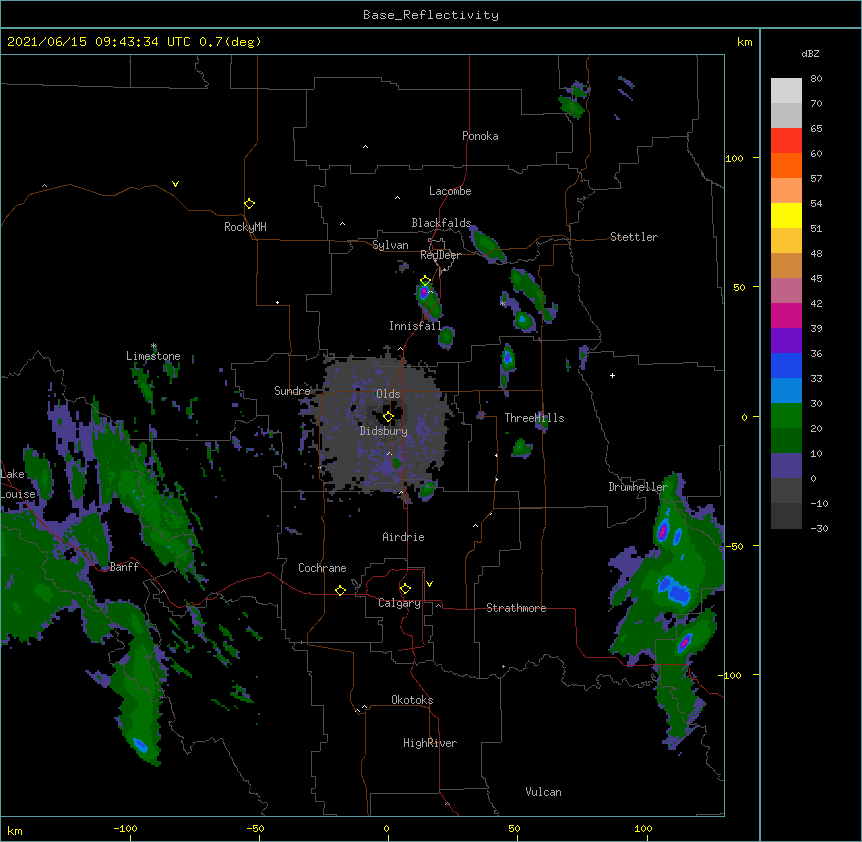
Task: Click the Didsbury town label
Action: (383, 431)
